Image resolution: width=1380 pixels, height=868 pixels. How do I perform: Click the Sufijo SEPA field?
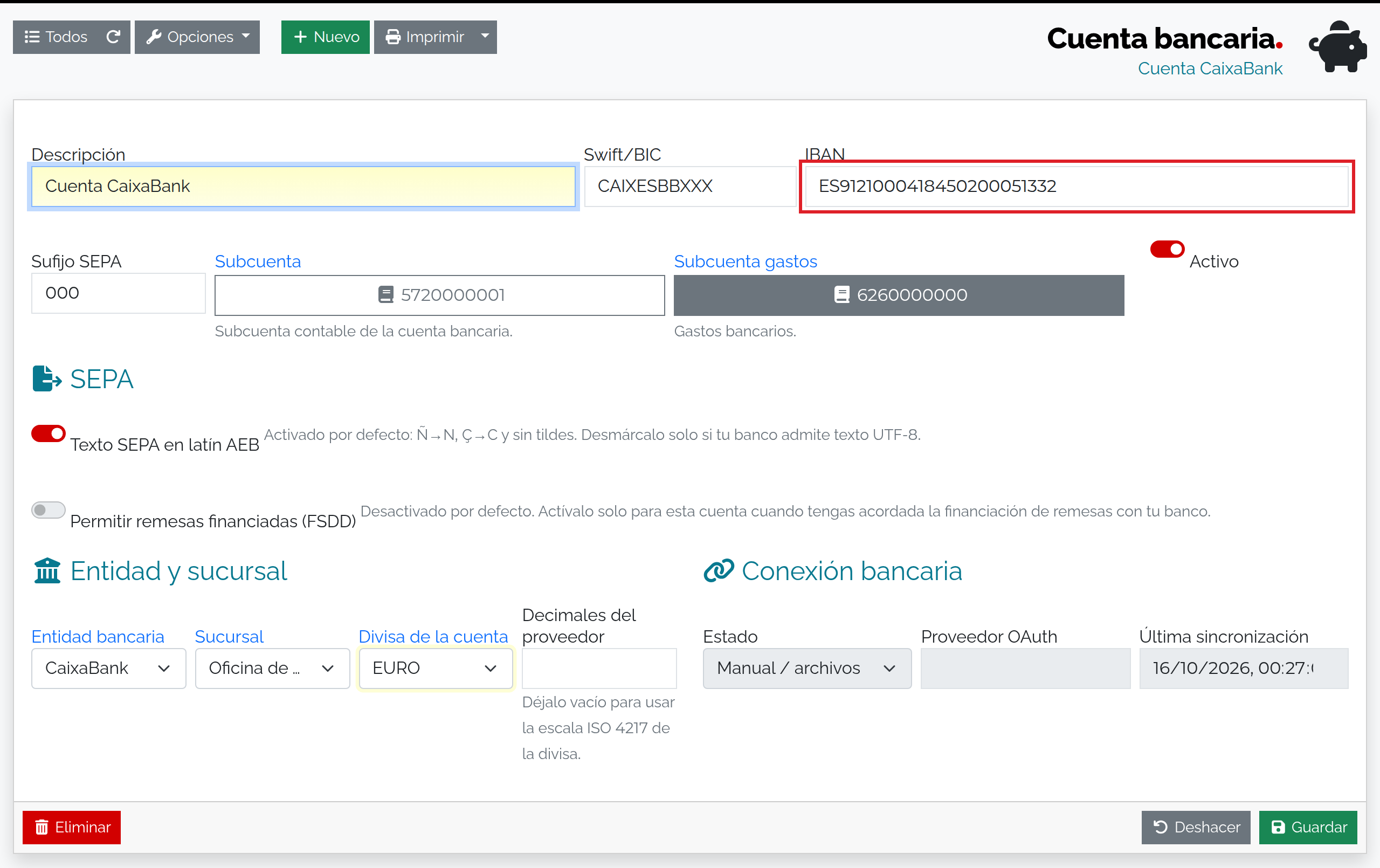119,293
